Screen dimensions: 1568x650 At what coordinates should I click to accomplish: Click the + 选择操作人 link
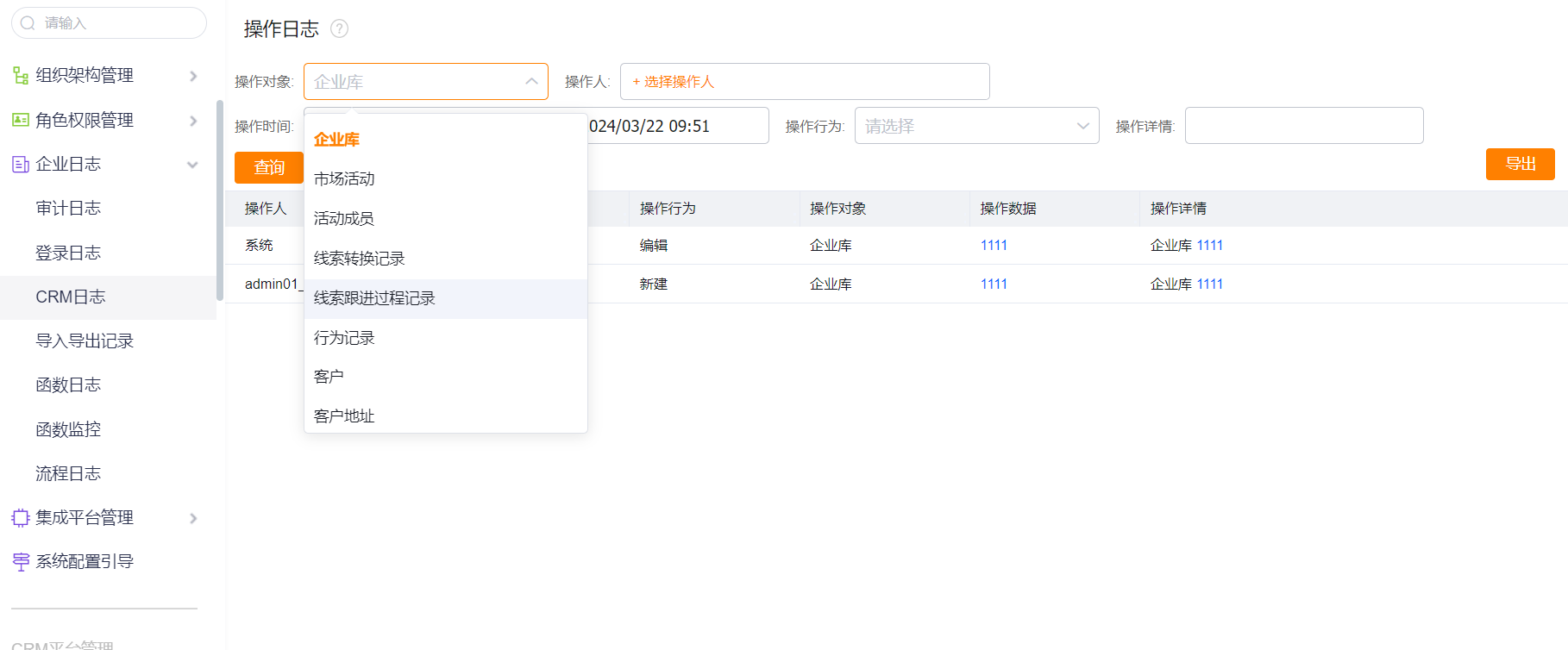pyautogui.click(x=674, y=82)
